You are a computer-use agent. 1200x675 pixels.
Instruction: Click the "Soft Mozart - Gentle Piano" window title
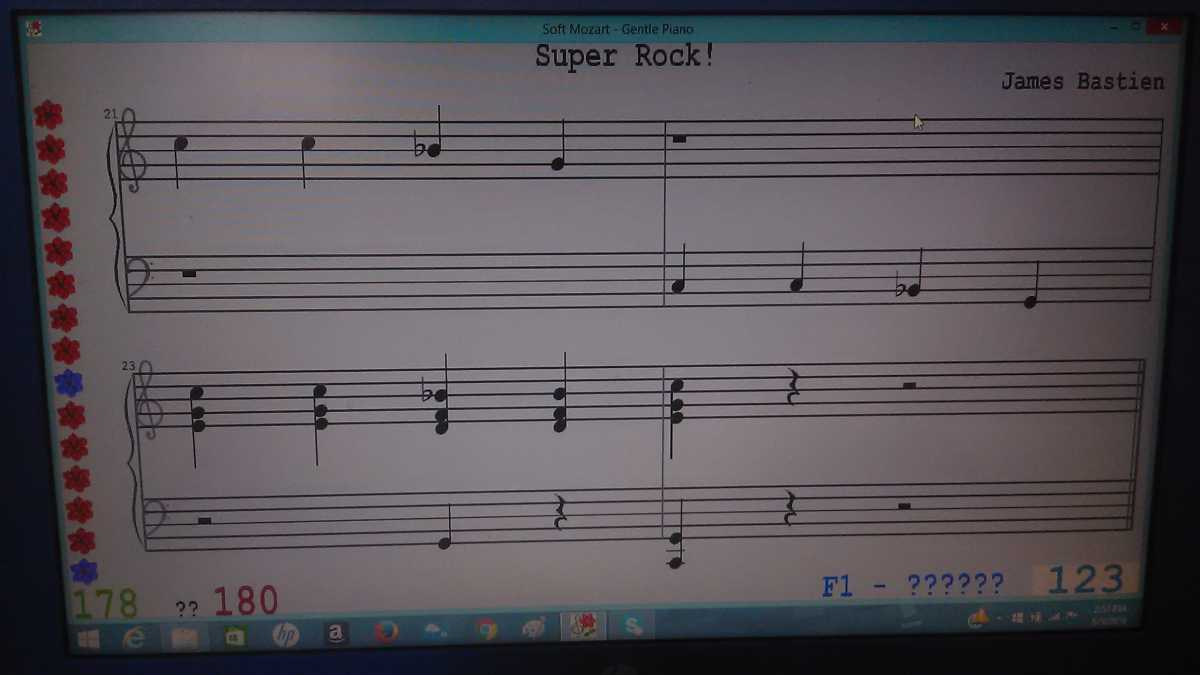tap(617, 29)
